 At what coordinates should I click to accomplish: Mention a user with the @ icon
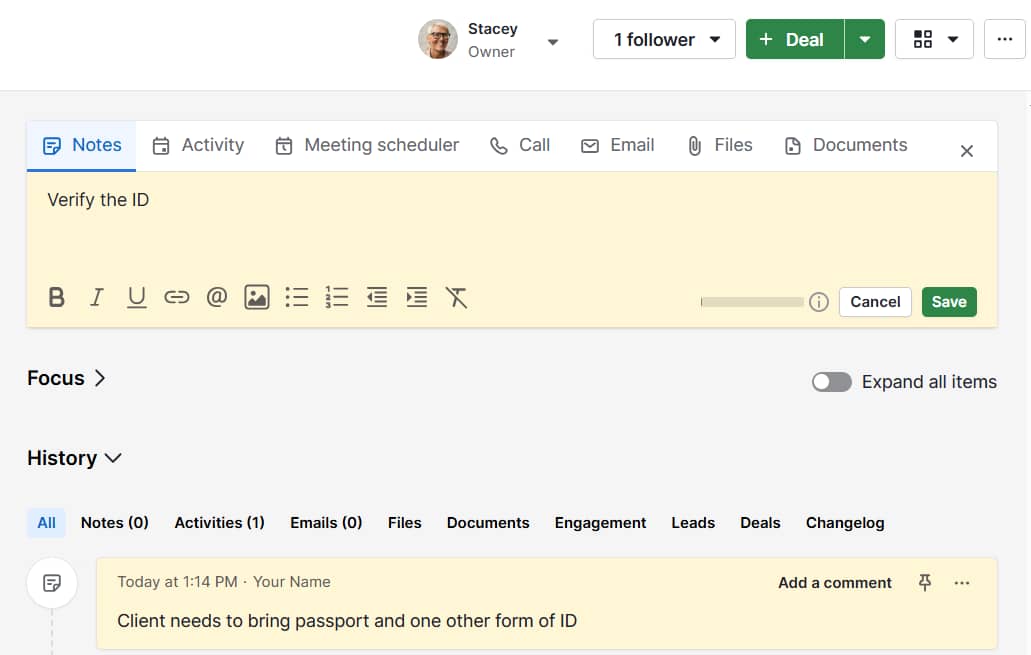(x=216, y=297)
